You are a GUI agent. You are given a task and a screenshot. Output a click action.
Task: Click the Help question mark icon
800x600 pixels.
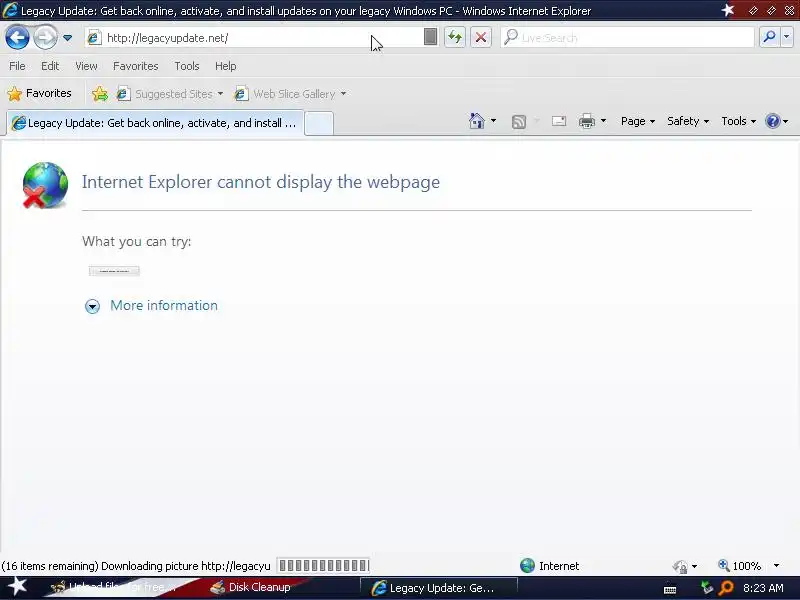[x=772, y=121]
